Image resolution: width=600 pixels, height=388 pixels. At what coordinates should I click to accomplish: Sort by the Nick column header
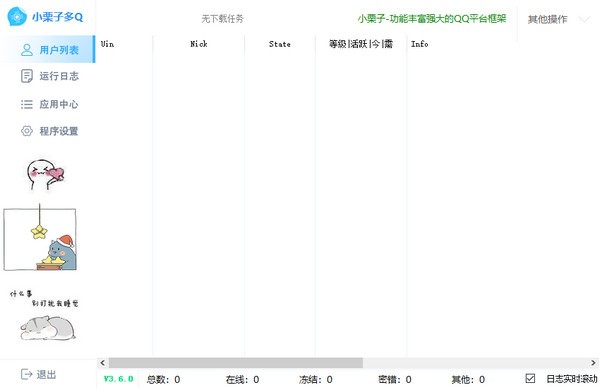point(199,44)
